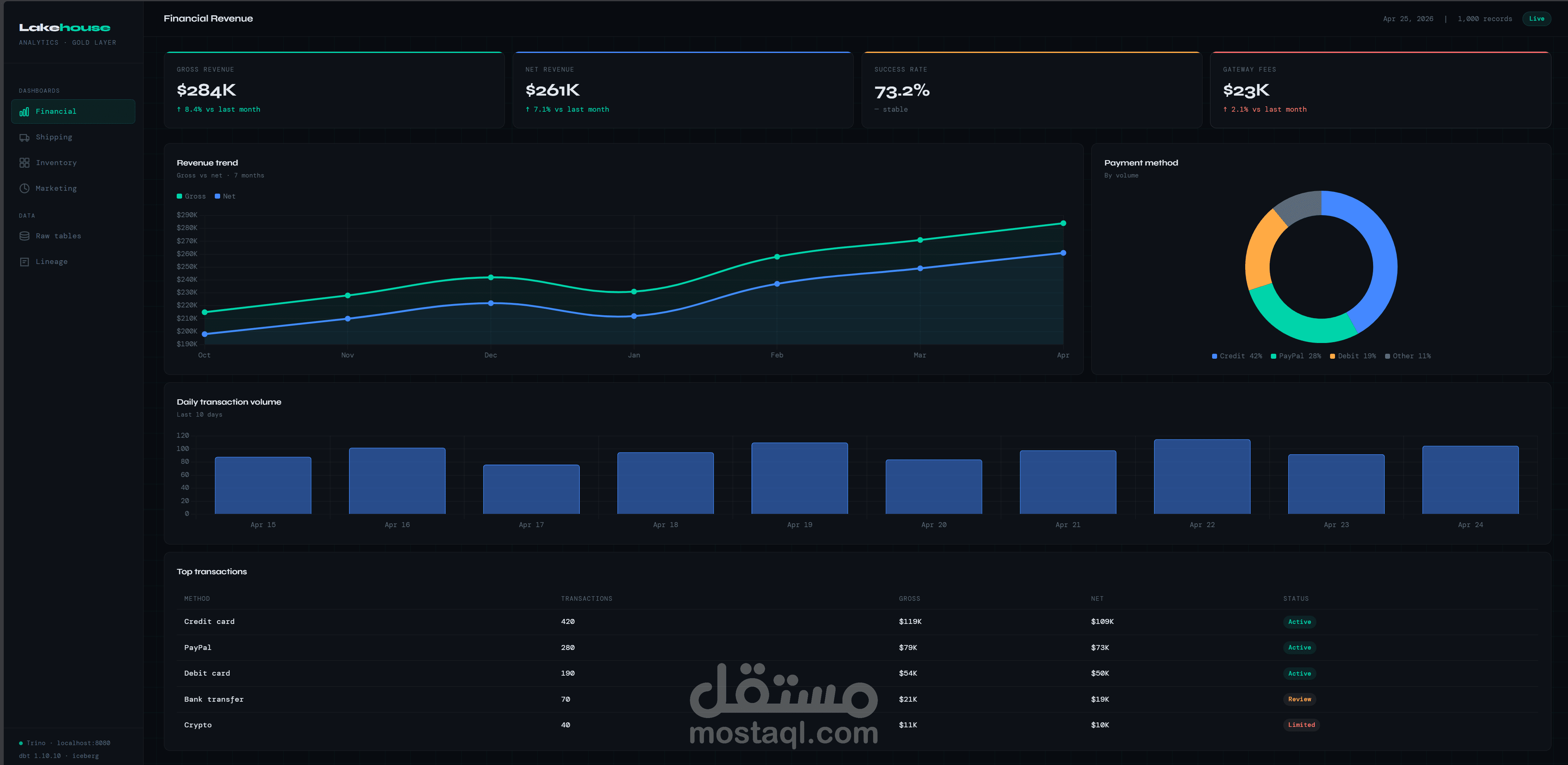Click the 1,000 records text in header

(x=1484, y=19)
